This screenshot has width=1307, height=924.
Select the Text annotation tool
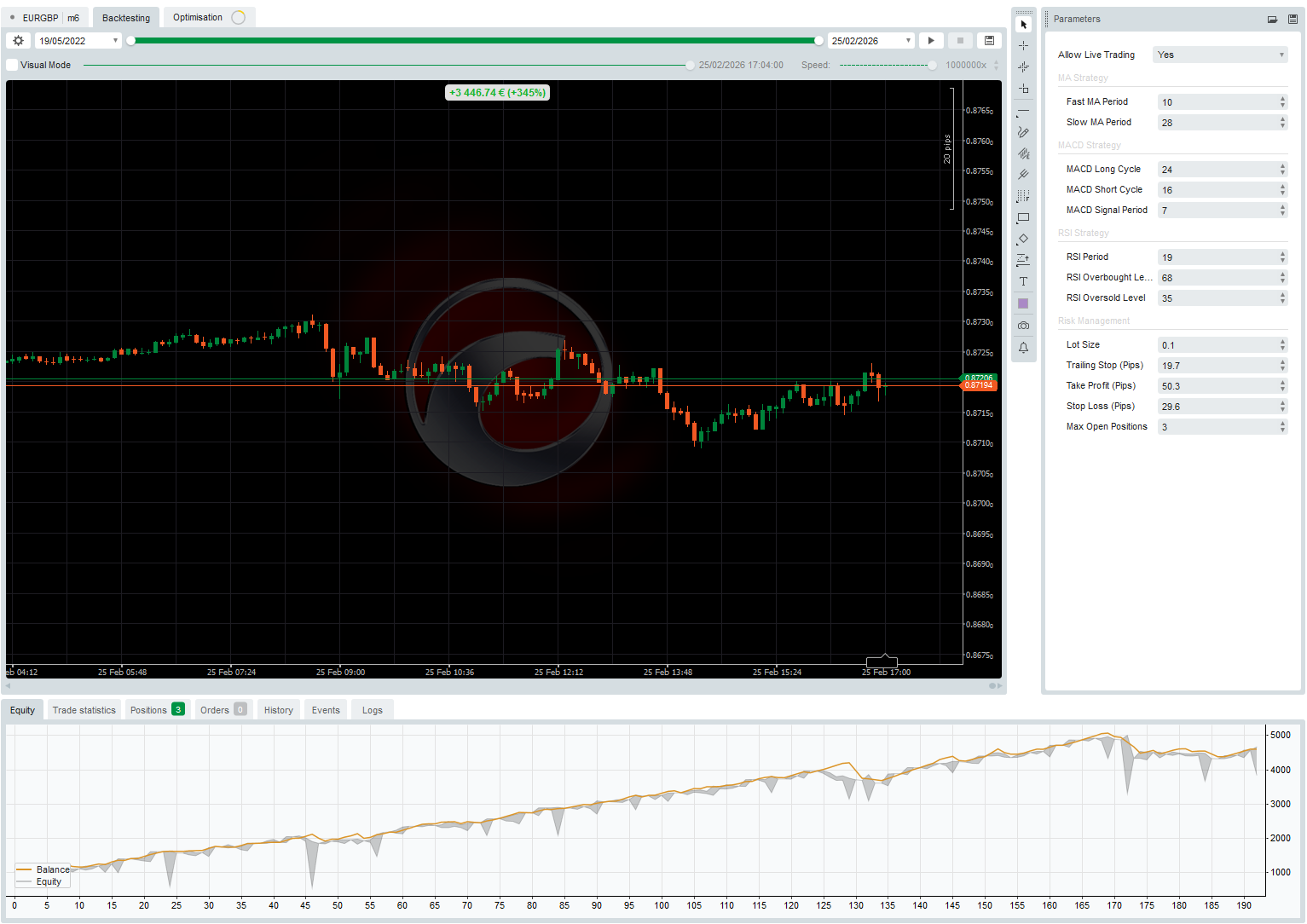pyautogui.click(x=1023, y=281)
